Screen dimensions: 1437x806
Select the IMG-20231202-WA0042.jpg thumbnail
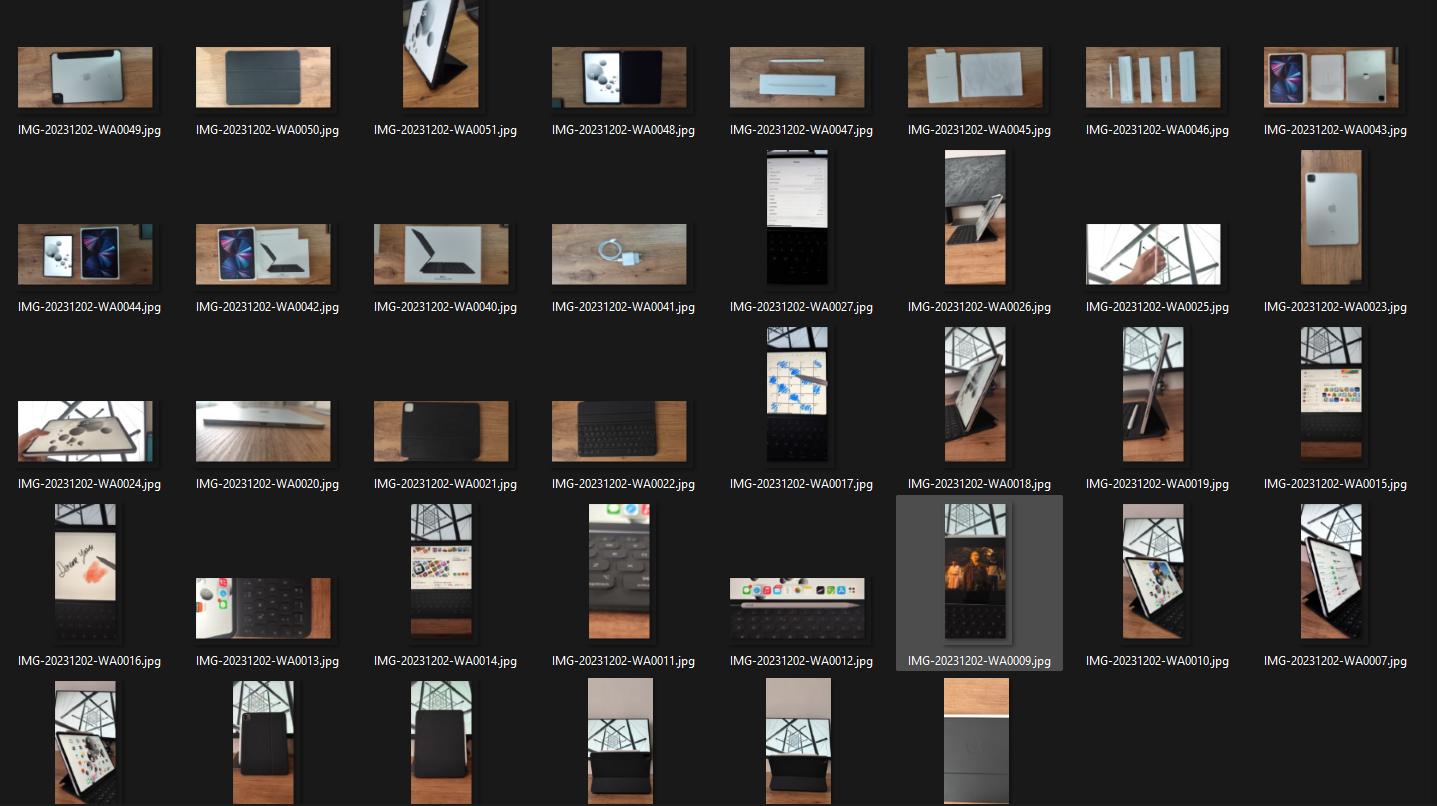point(263,254)
